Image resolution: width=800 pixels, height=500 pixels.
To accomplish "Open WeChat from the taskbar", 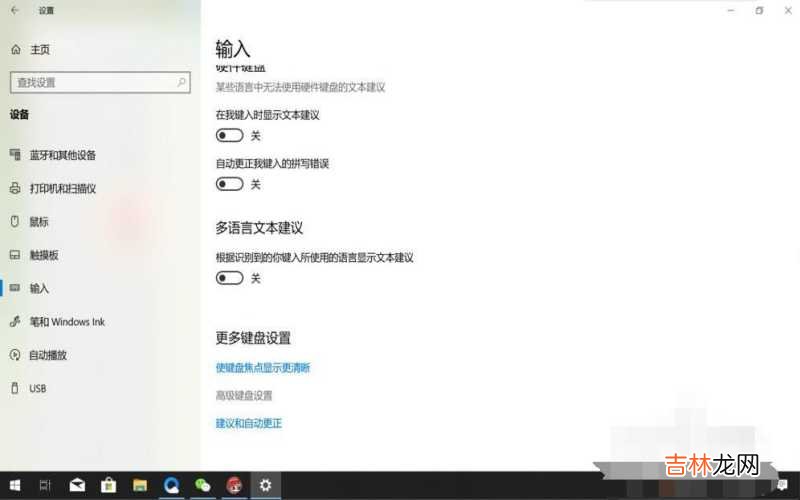I will [x=203, y=485].
